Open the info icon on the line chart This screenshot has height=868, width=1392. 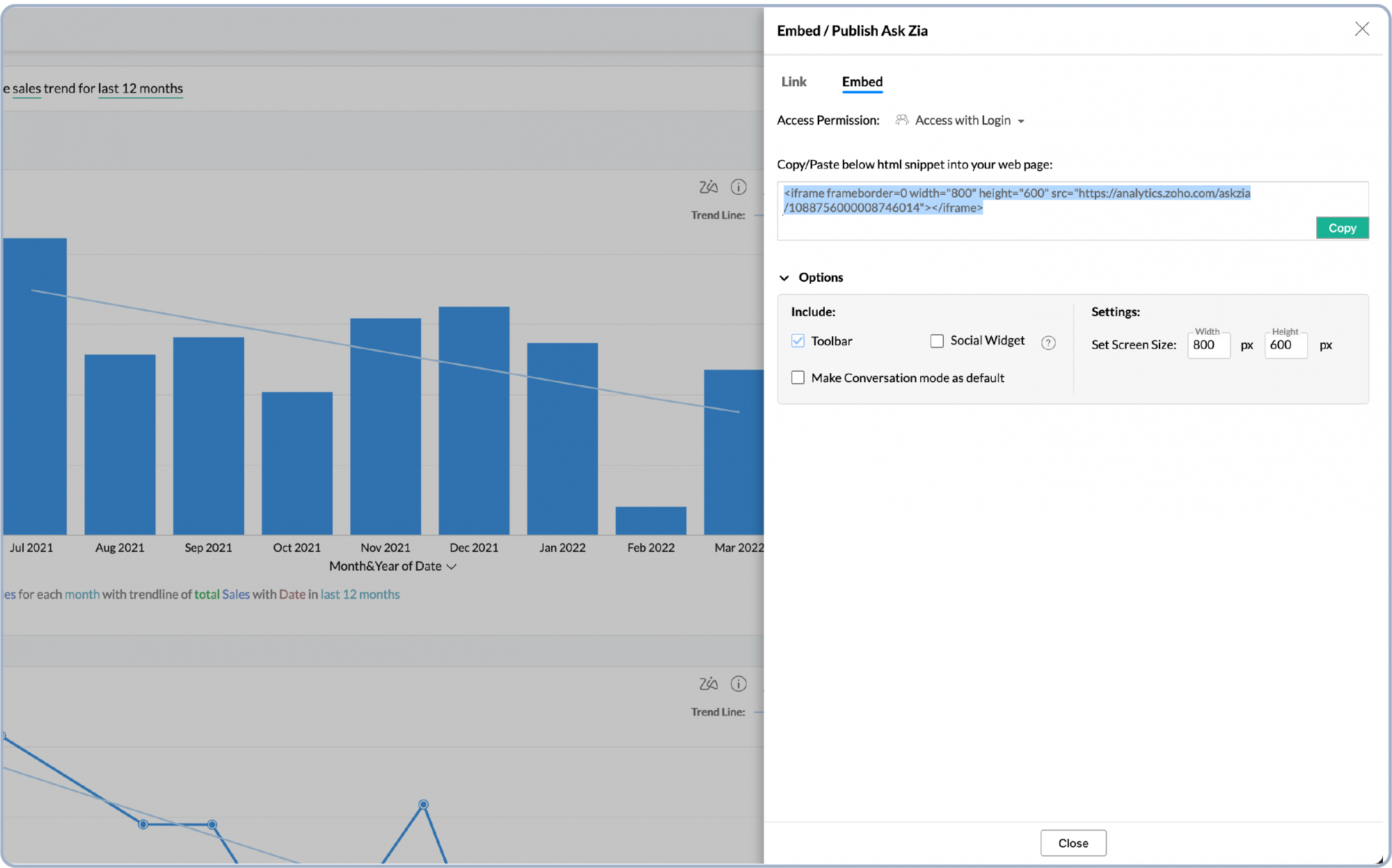point(738,684)
